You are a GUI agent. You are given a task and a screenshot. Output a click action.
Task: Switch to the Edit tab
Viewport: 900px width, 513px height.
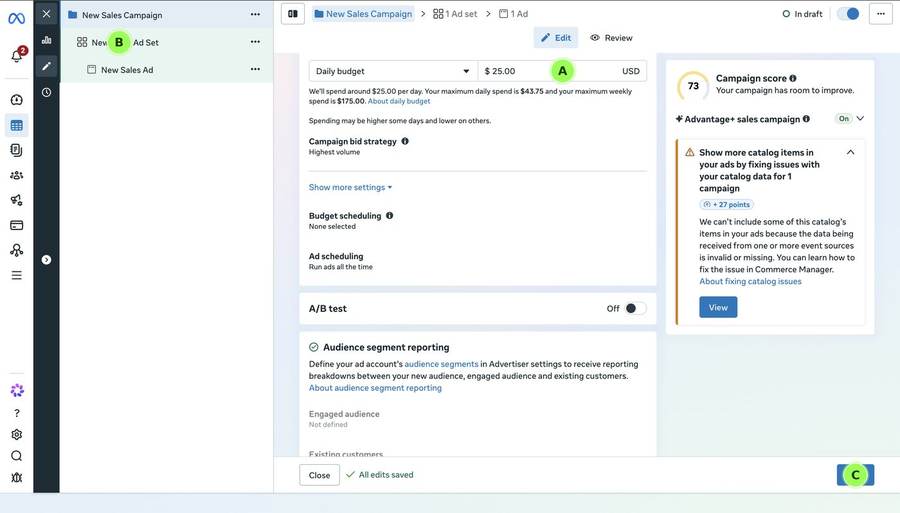556,38
